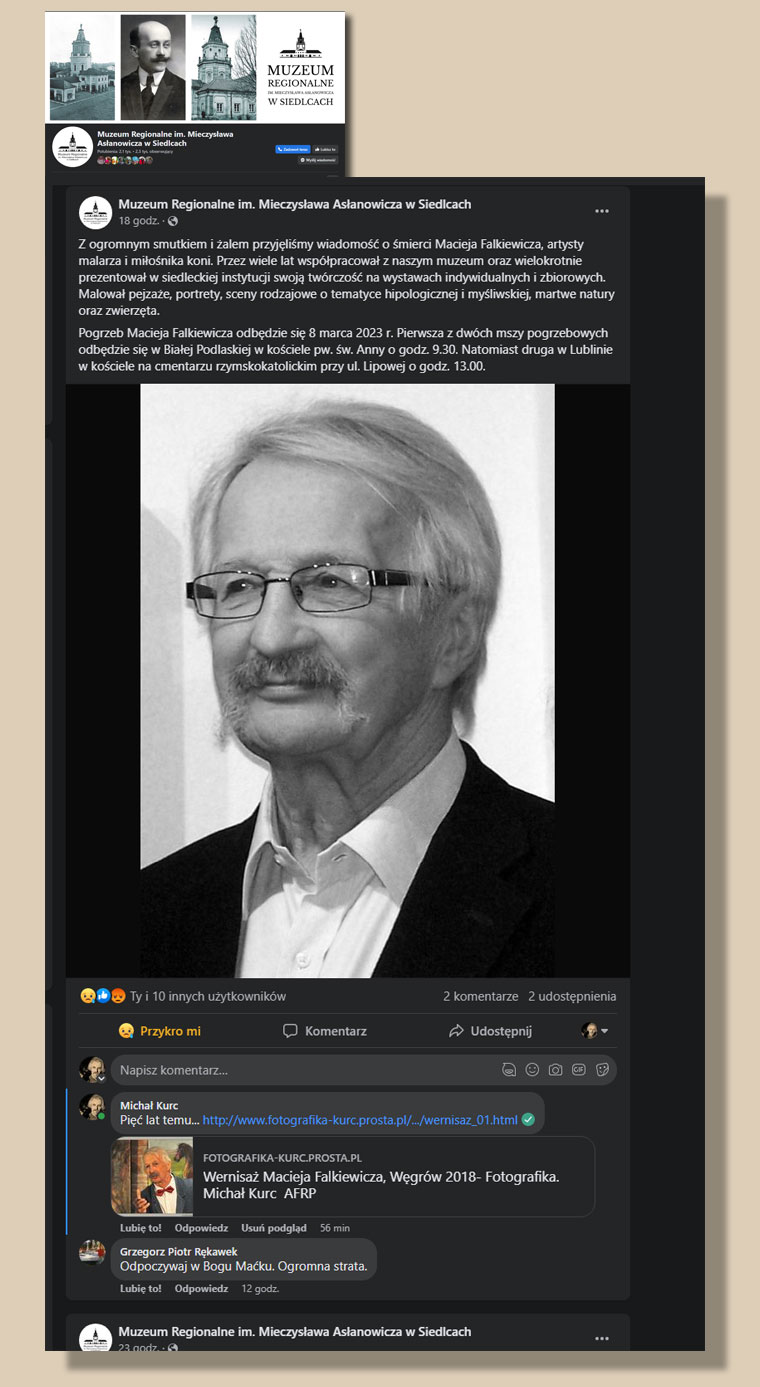The height and width of the screenshot is (1387, 760).
Task: Toggle Lubię to! on Michał Kurc's comment
Action: (141, 1228)
